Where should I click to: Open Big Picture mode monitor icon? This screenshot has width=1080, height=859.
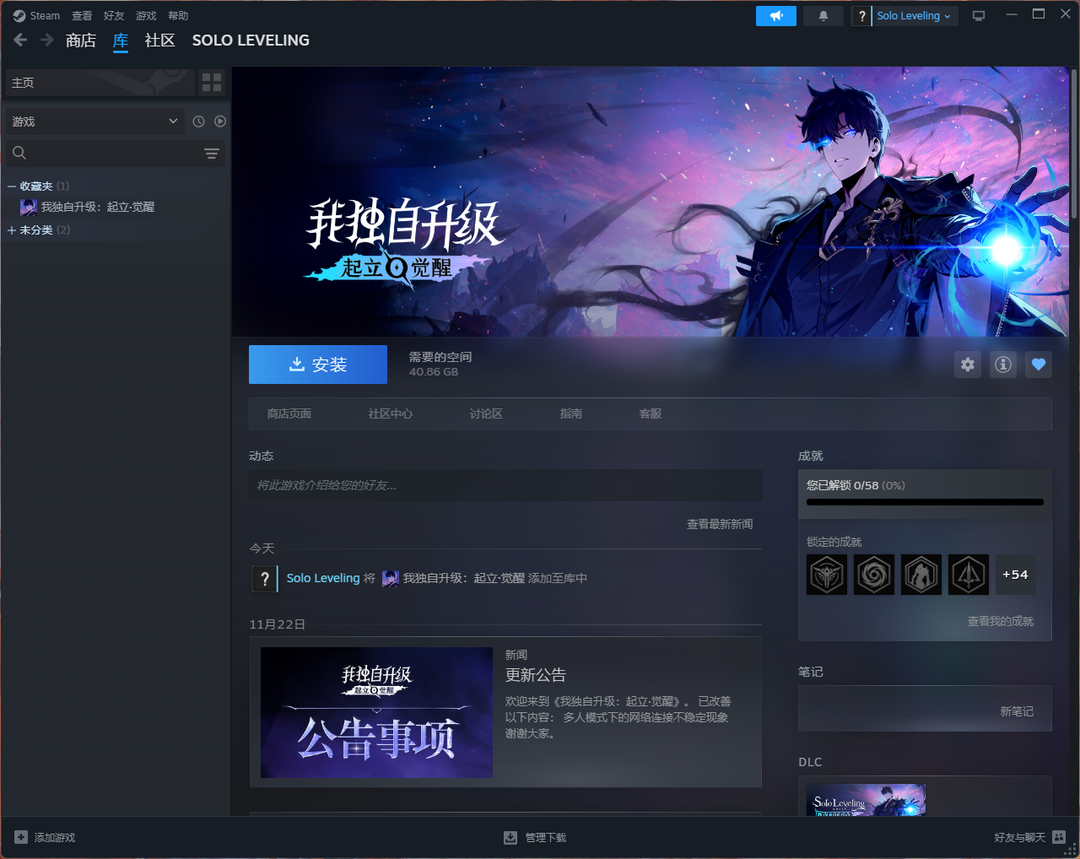coord(978,16)
